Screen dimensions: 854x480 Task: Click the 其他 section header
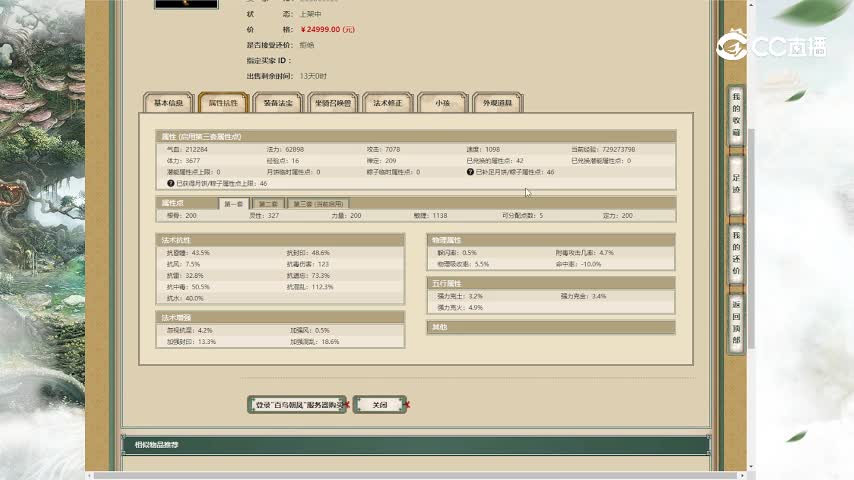tap(551, 327)
